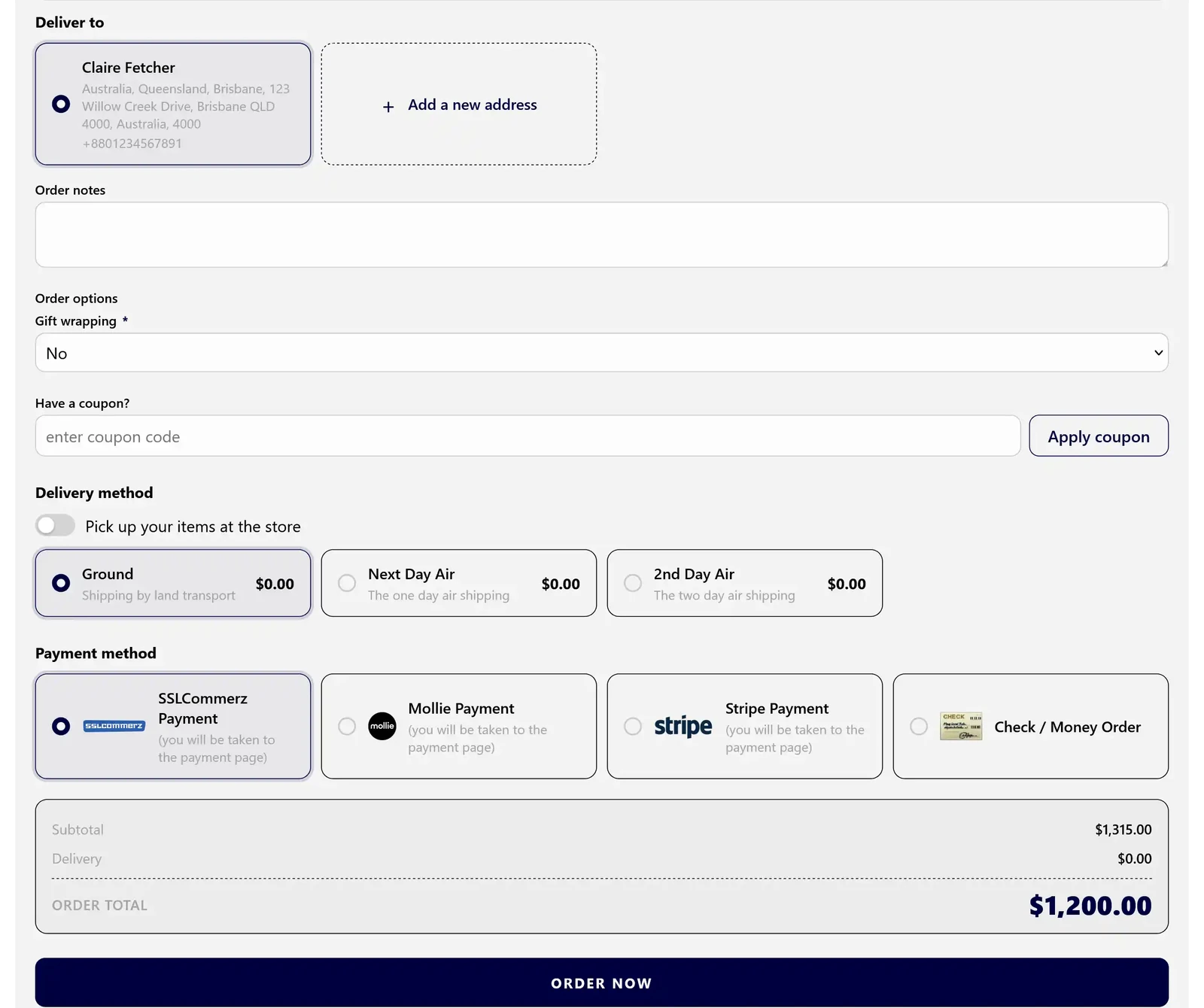The width and height of the screenshot is (1204, 1008).
Task: Click the check image icon
Action: tap(961, 726)
